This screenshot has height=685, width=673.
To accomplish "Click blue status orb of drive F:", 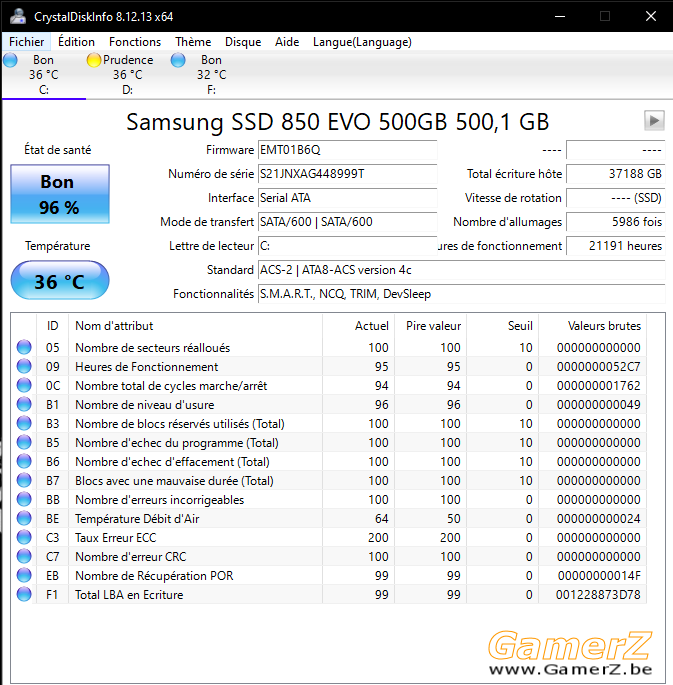I will click(x=178, y=60).
